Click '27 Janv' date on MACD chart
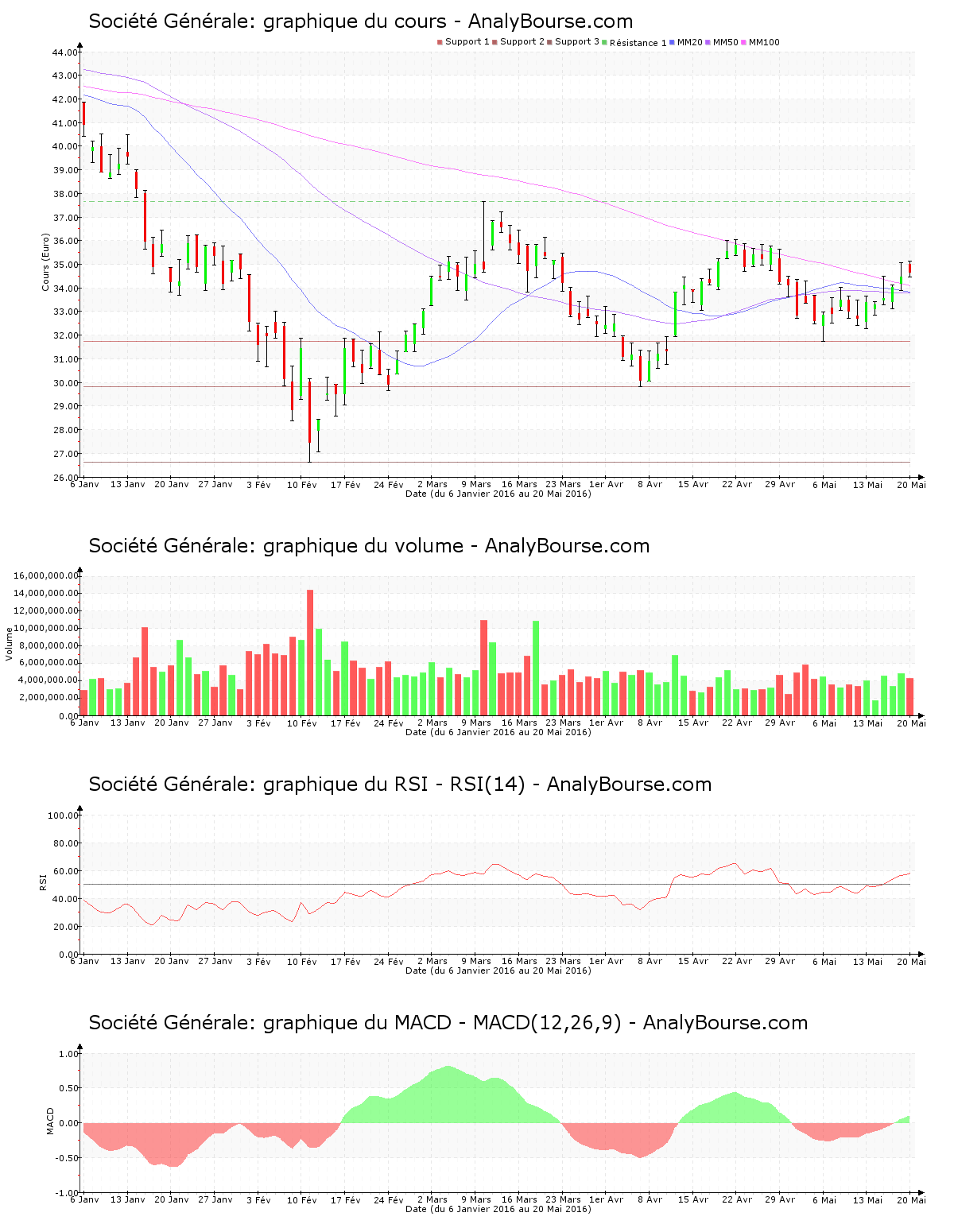 (215, 1199)
